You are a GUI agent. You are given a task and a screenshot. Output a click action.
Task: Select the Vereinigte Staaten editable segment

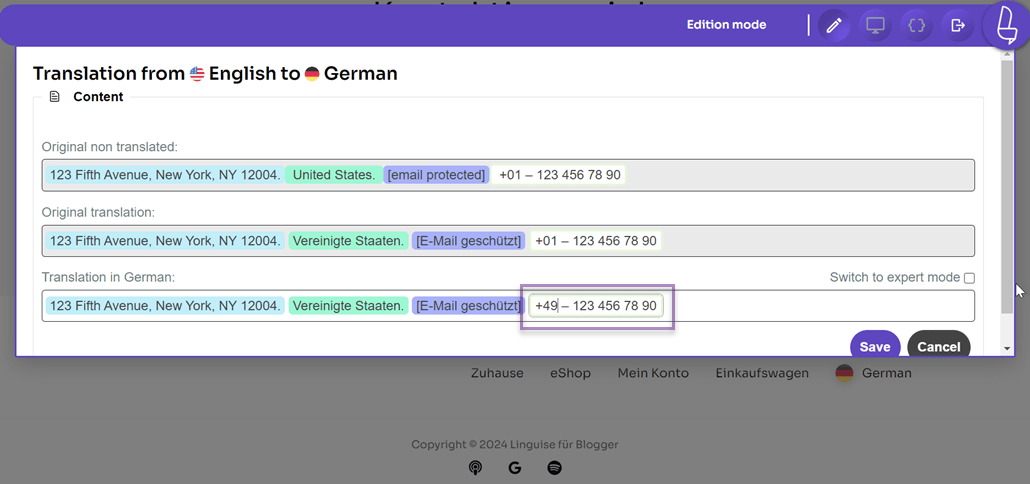[x=348, y=306]
